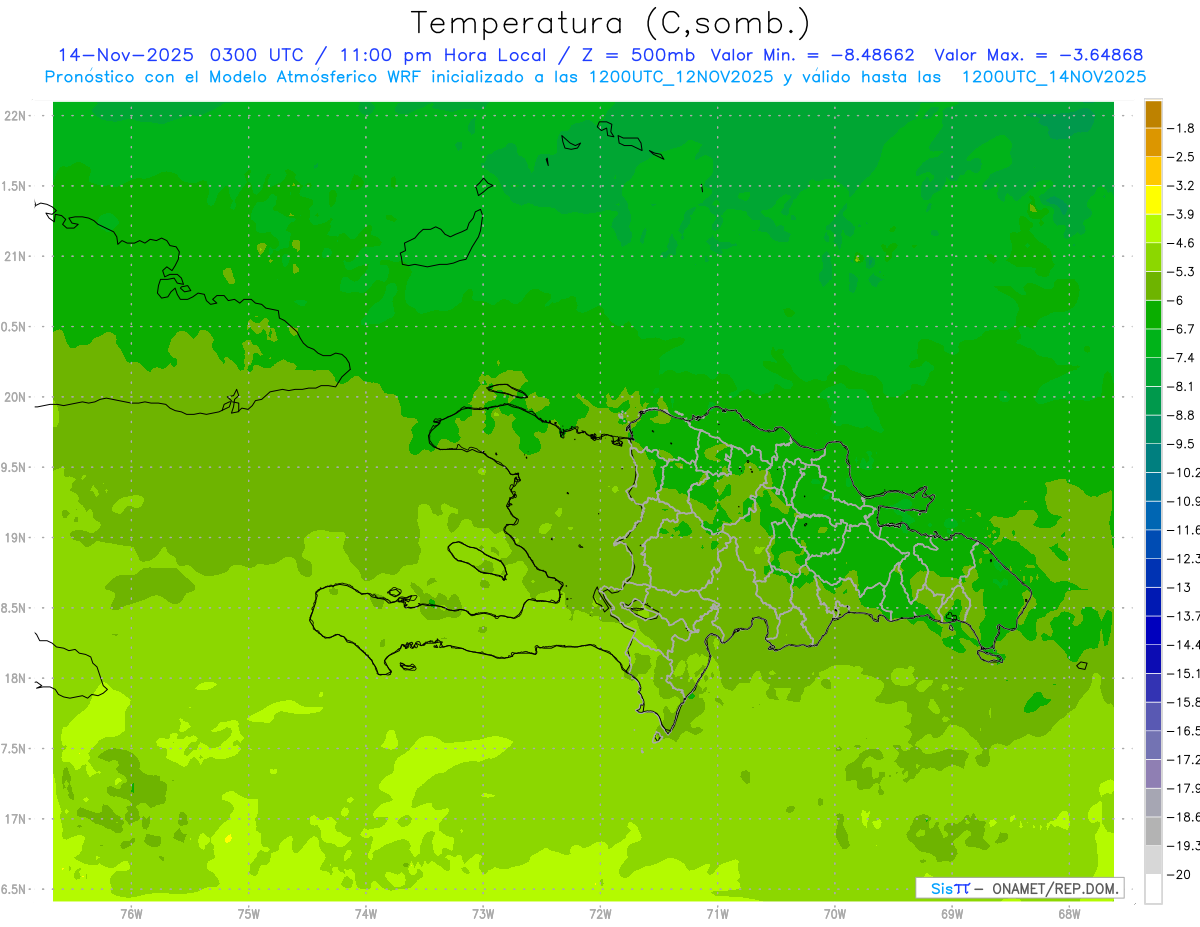The height and width of the screenshot is (927, 1200).
Task: Click the "76W" longitude label
Action: pos(131,913)
